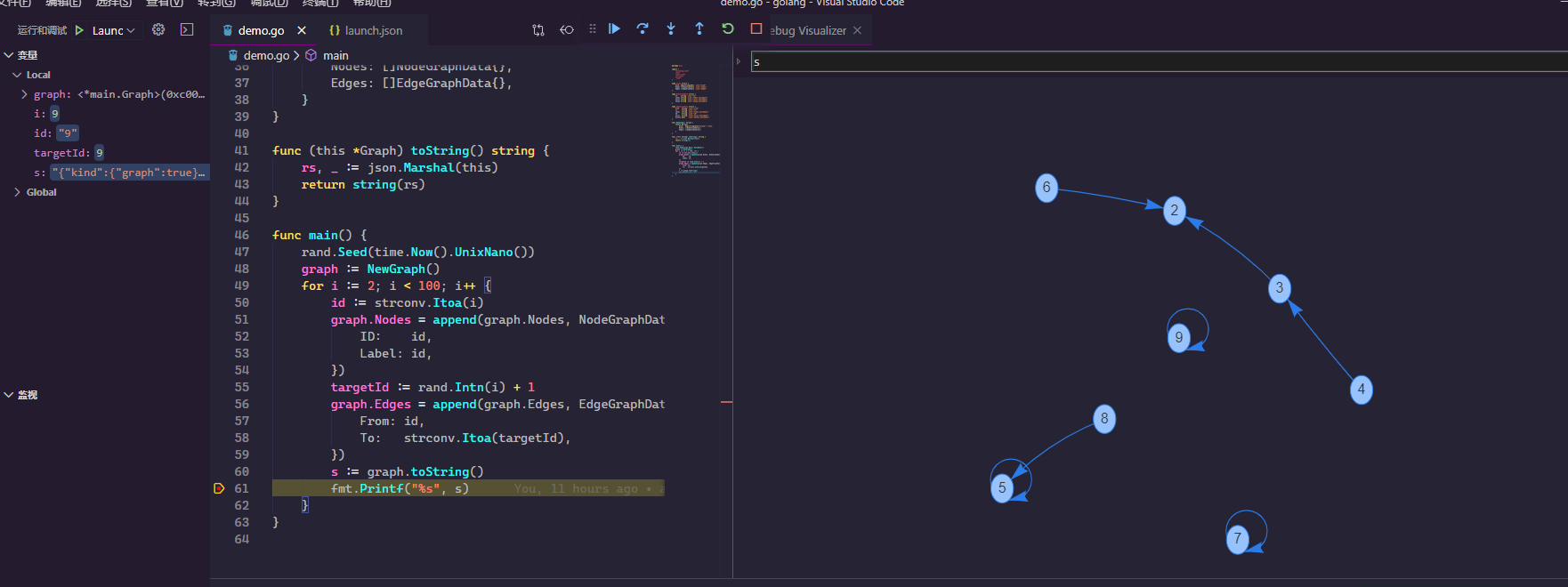
Task: Grab the debug toolbar drag handle
Action: tap(593, 29)
